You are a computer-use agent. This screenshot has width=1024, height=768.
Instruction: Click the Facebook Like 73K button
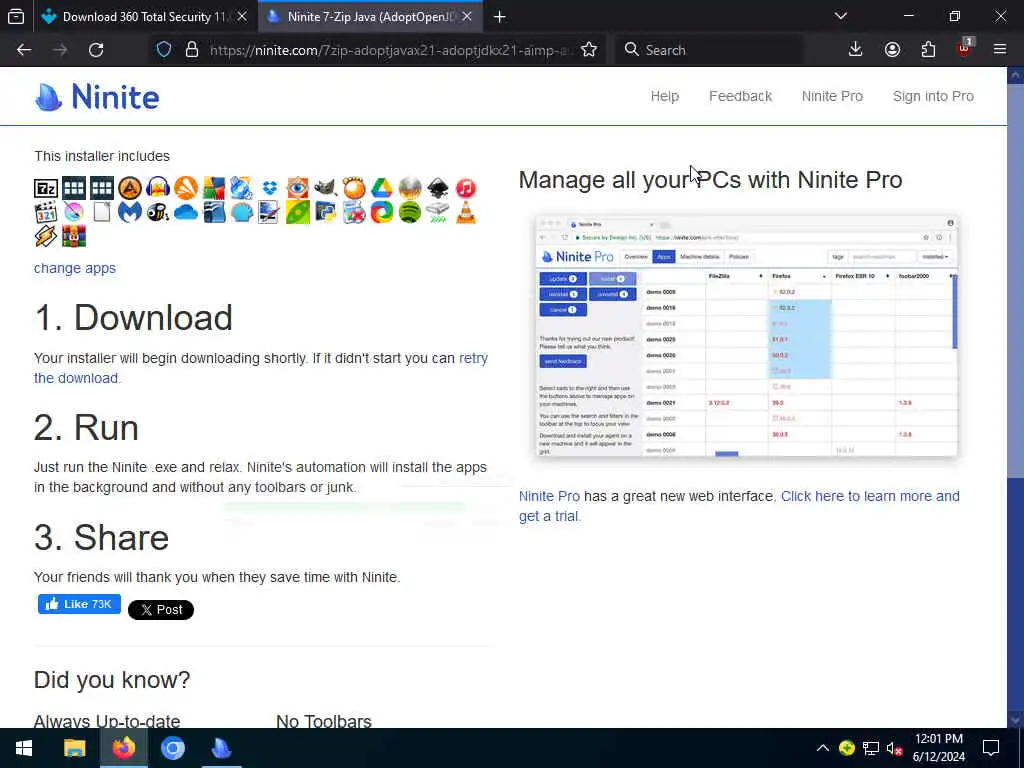coord(79,604)
